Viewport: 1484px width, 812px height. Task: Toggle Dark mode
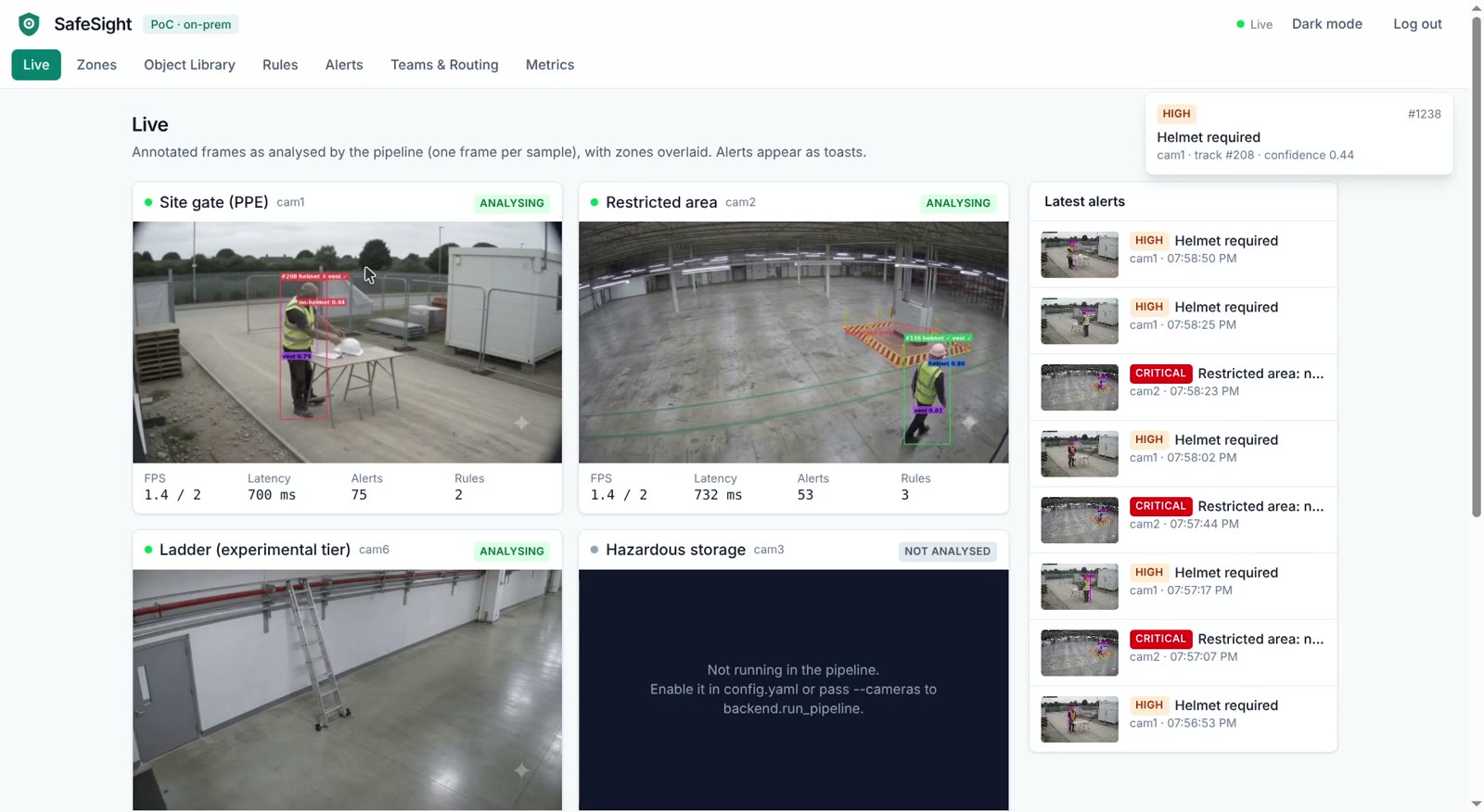[1326, 24]
